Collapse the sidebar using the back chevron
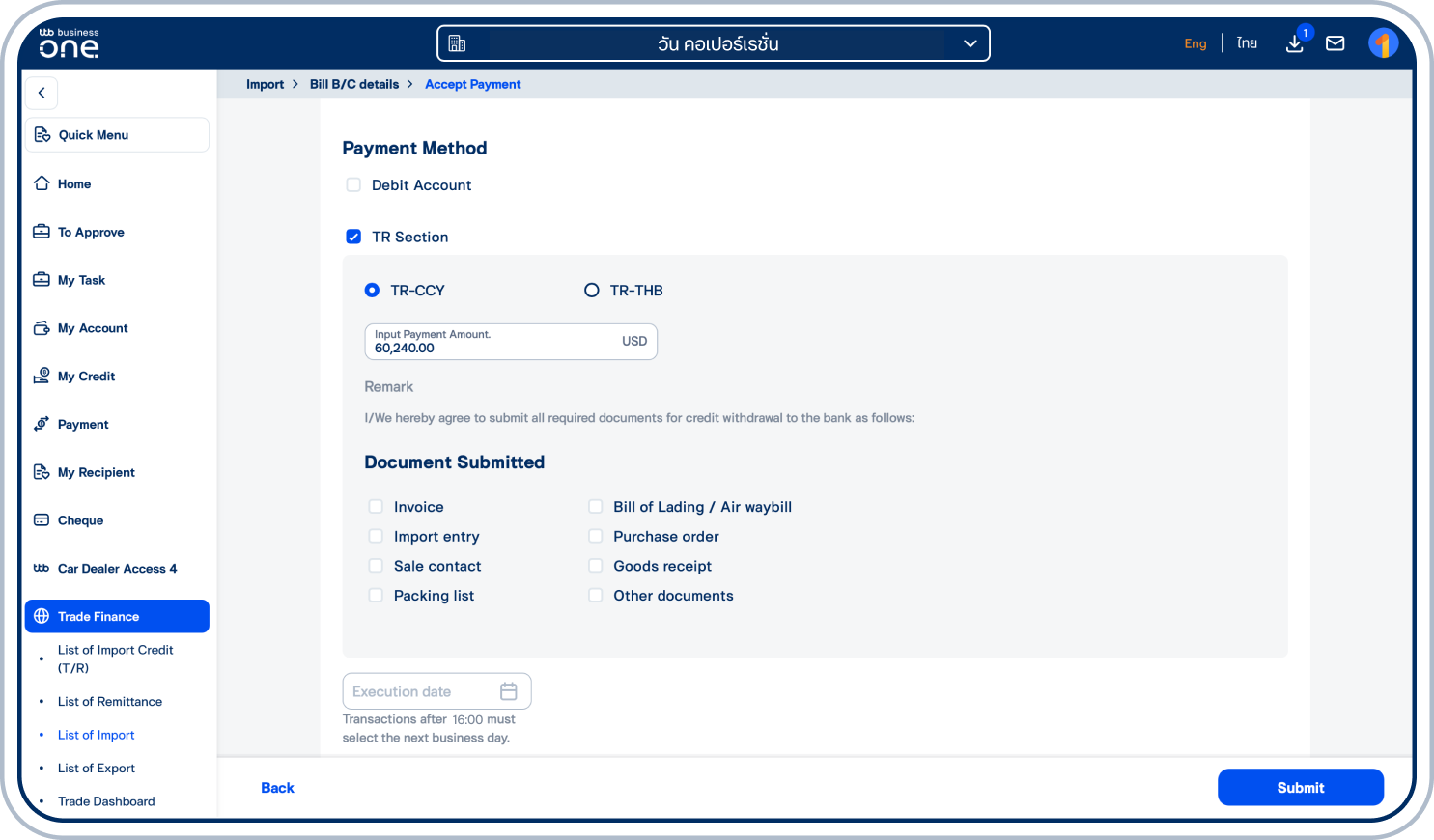This screenshot has width=1434, height=840. [41, 93]
